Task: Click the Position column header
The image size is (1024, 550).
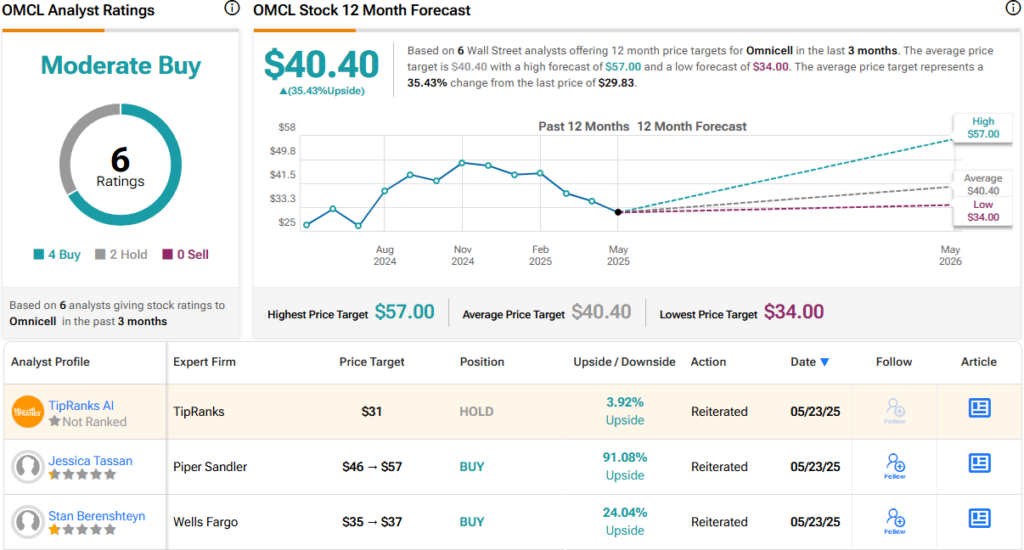Action: tap(482, 362)
